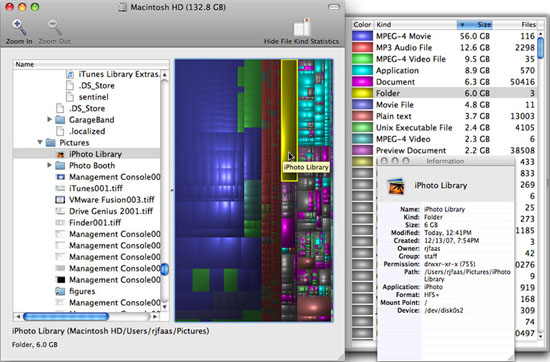
Task: Expand the GarageBand folder
Action: point(49,120)
